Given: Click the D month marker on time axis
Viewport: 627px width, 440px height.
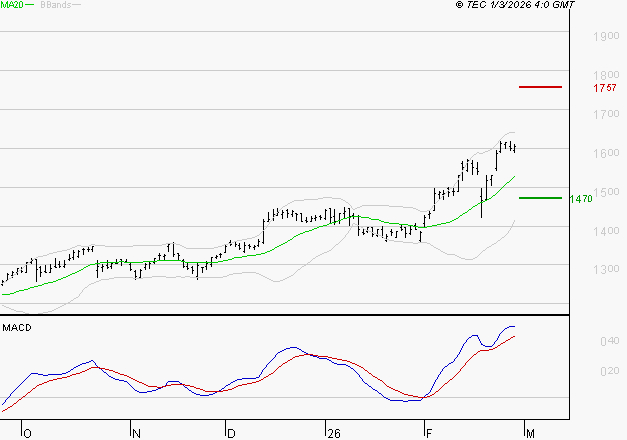Looking at the screenshot, I should pyautogui.click(x=231, y=434).
